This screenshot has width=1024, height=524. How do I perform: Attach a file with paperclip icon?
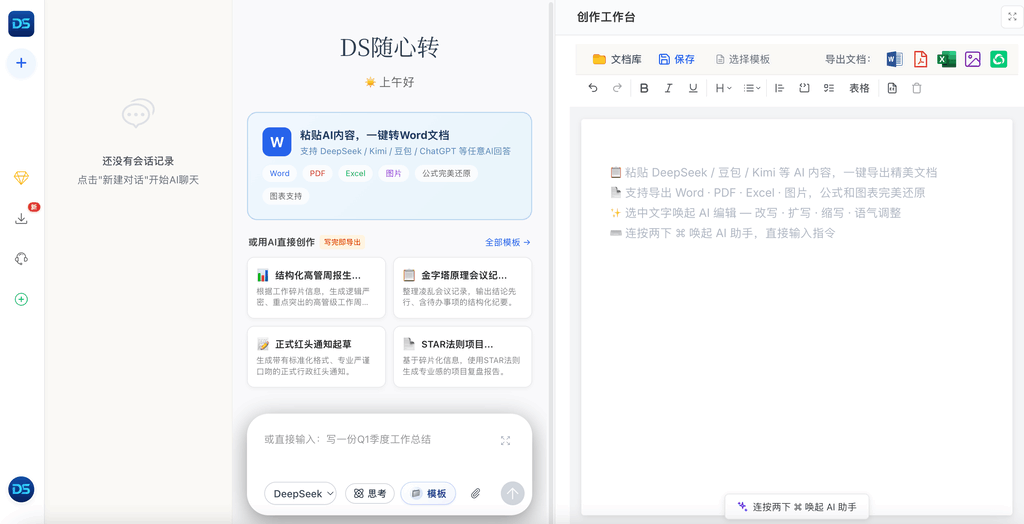[x=475, y=493]
